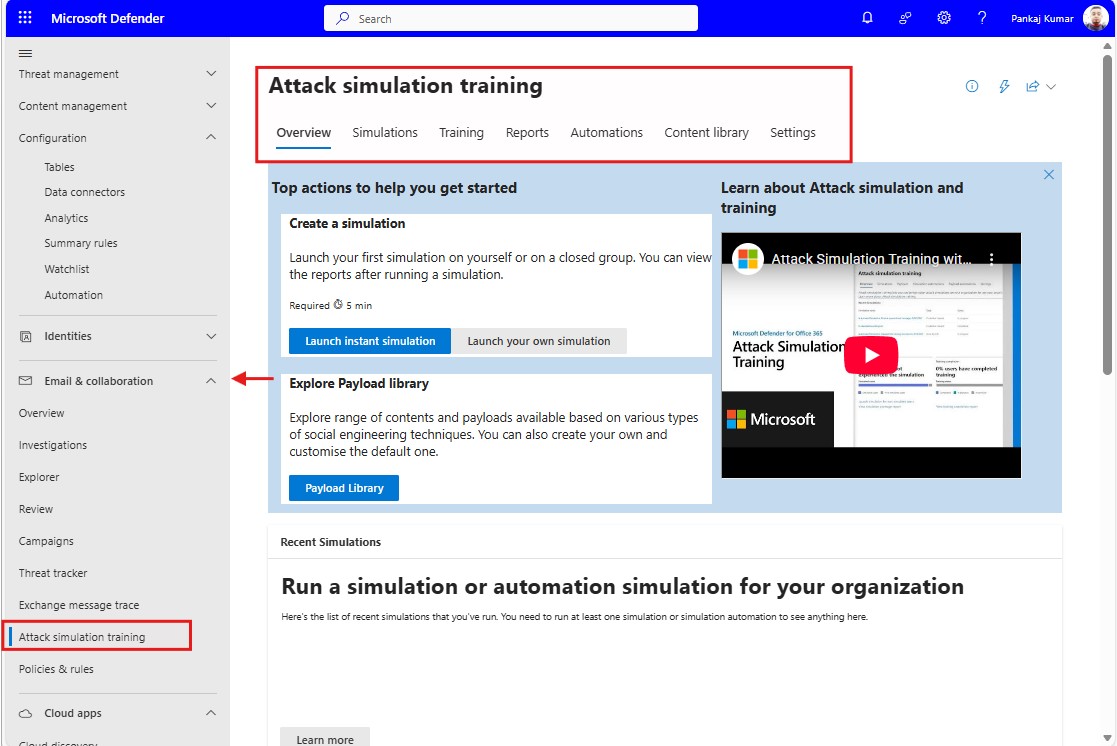Switch to the Simulations tab
The height and width of the screenshot is (746, 1117).
pyautogui.click(x=384, y=131)
